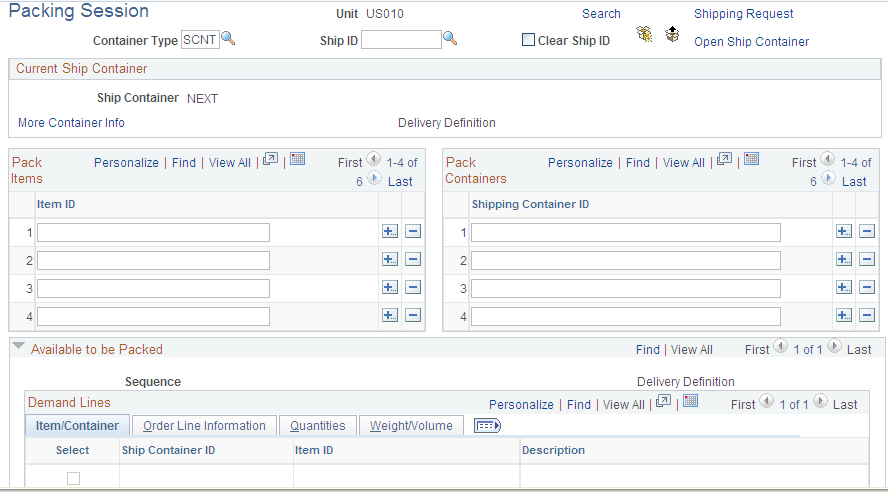Viewport: 888px width, 492px height.
Task: Click the Container Type field showing SCNT
Action: (x=200, y=40)
